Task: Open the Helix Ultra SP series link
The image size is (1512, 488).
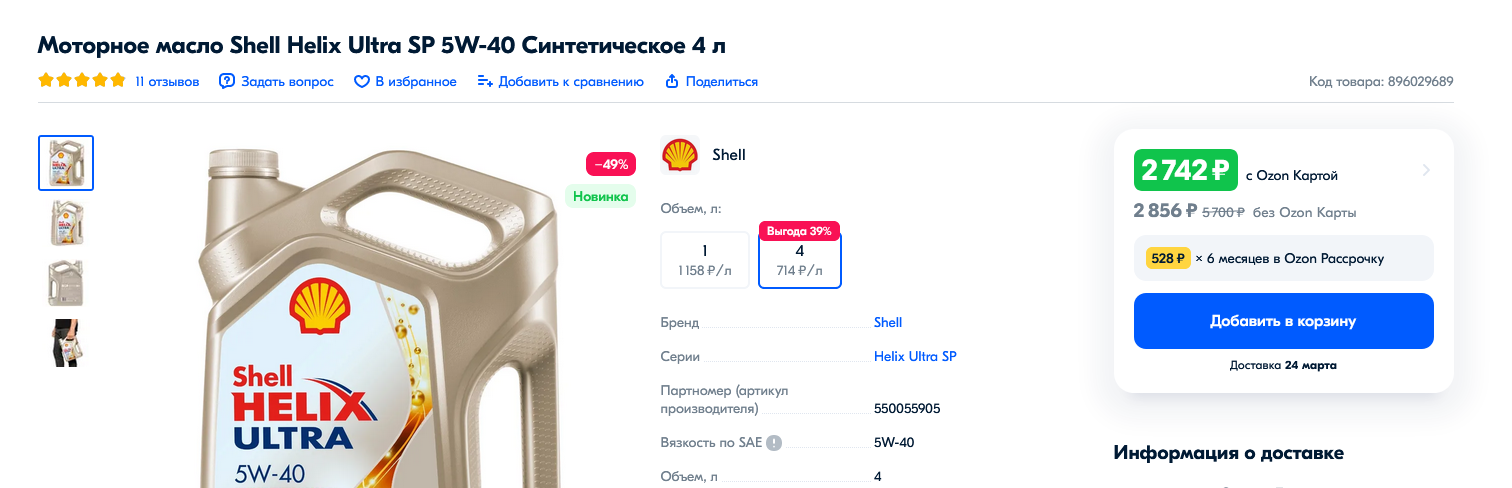Action: pyautogui.click(x=915, y=356)
